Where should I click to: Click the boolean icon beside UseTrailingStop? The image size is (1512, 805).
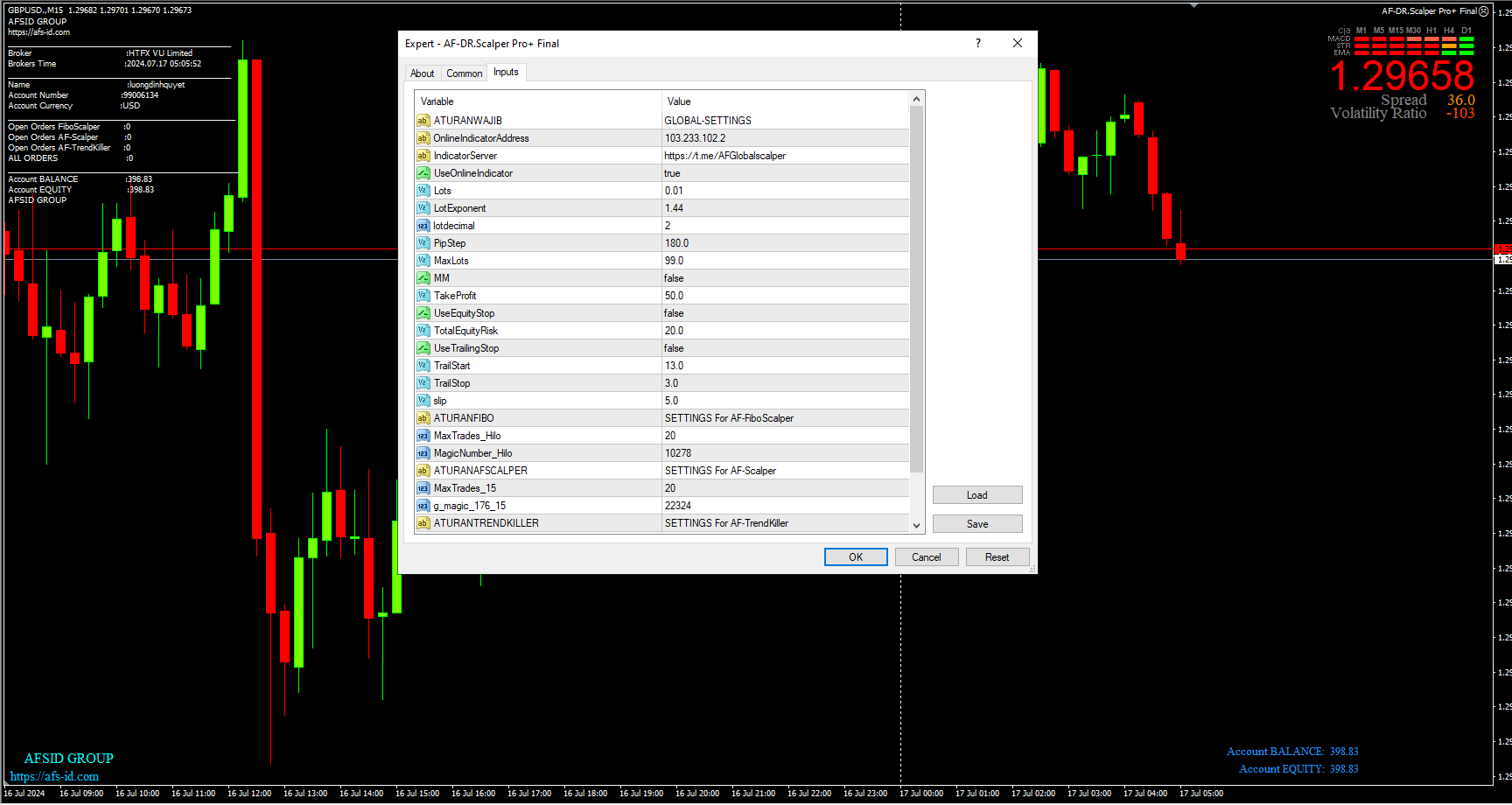pos(423,348)
